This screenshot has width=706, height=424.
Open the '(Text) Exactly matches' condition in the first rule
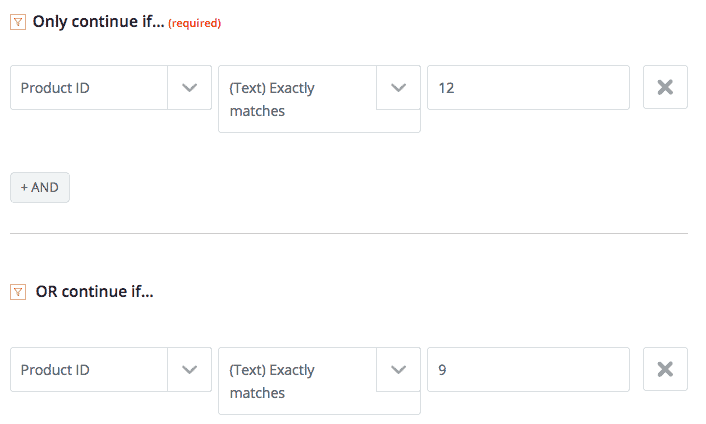(297, 99)
